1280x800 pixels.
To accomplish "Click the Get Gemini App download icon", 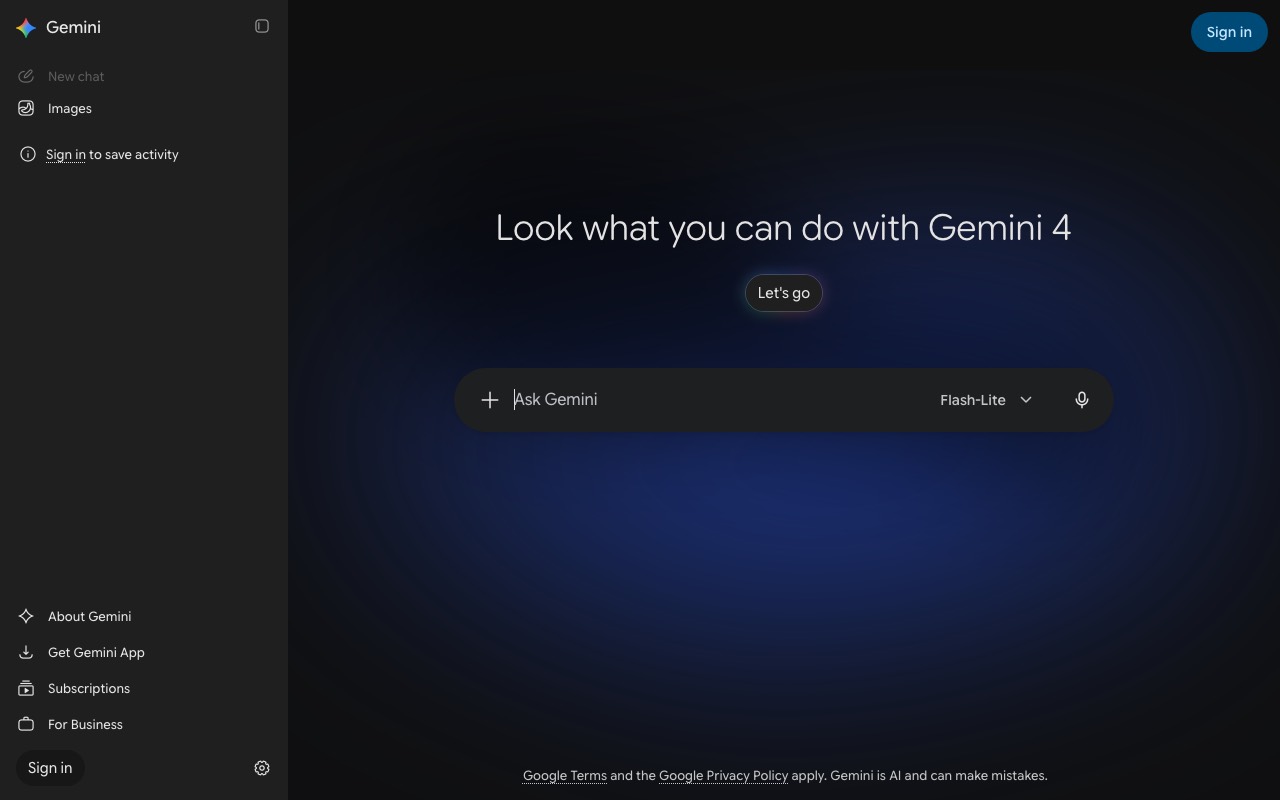I will point(26,652).
